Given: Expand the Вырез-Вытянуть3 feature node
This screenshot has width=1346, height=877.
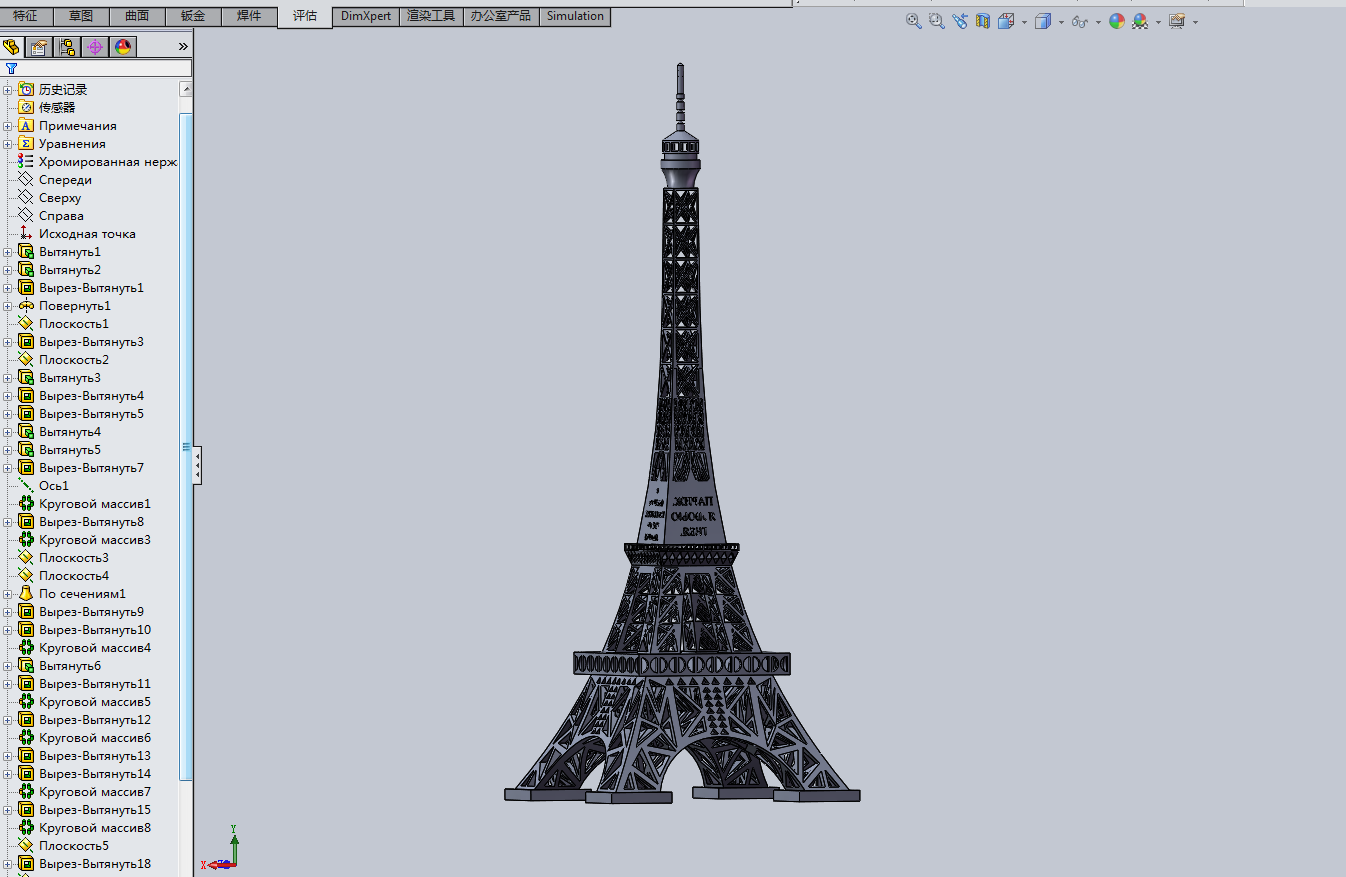Looking at the screenshot, I should point(8,342).
